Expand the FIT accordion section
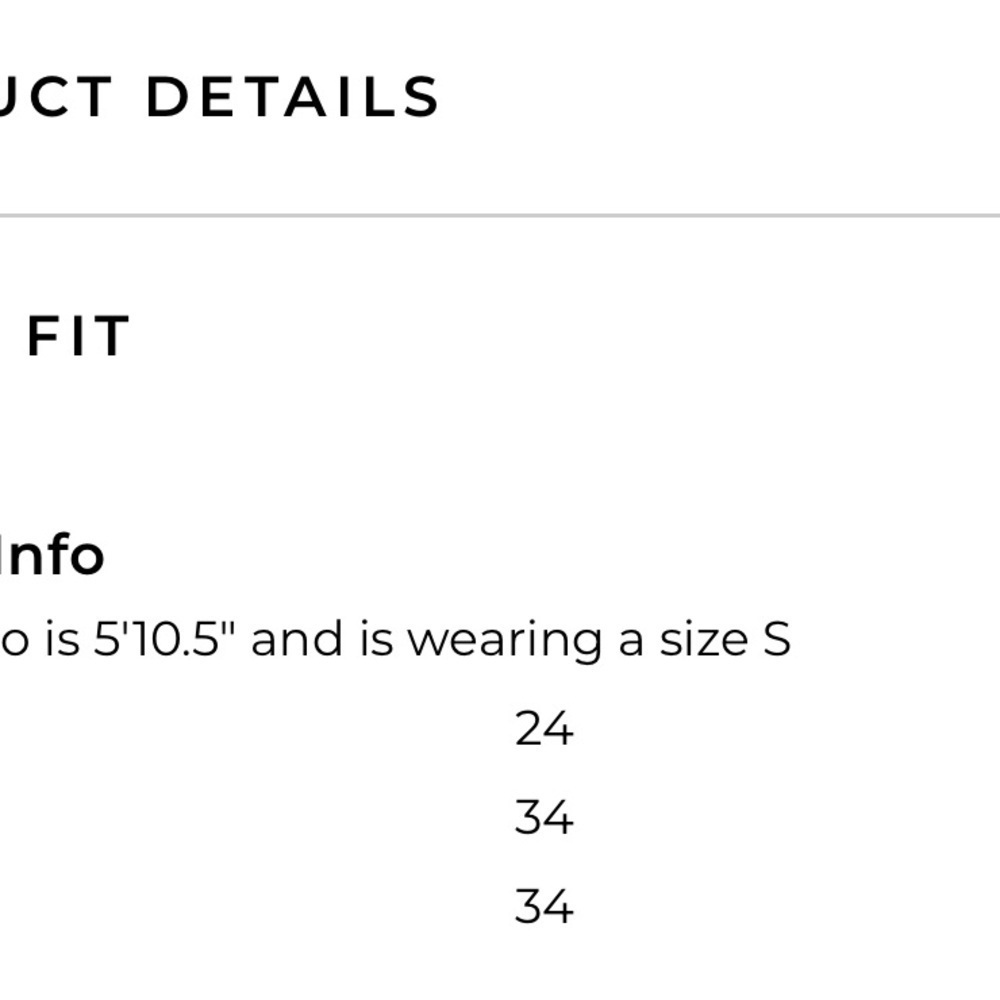The width and height of the screenshot is (1000, 1000). pyautogui.click(x=78, y=335)
